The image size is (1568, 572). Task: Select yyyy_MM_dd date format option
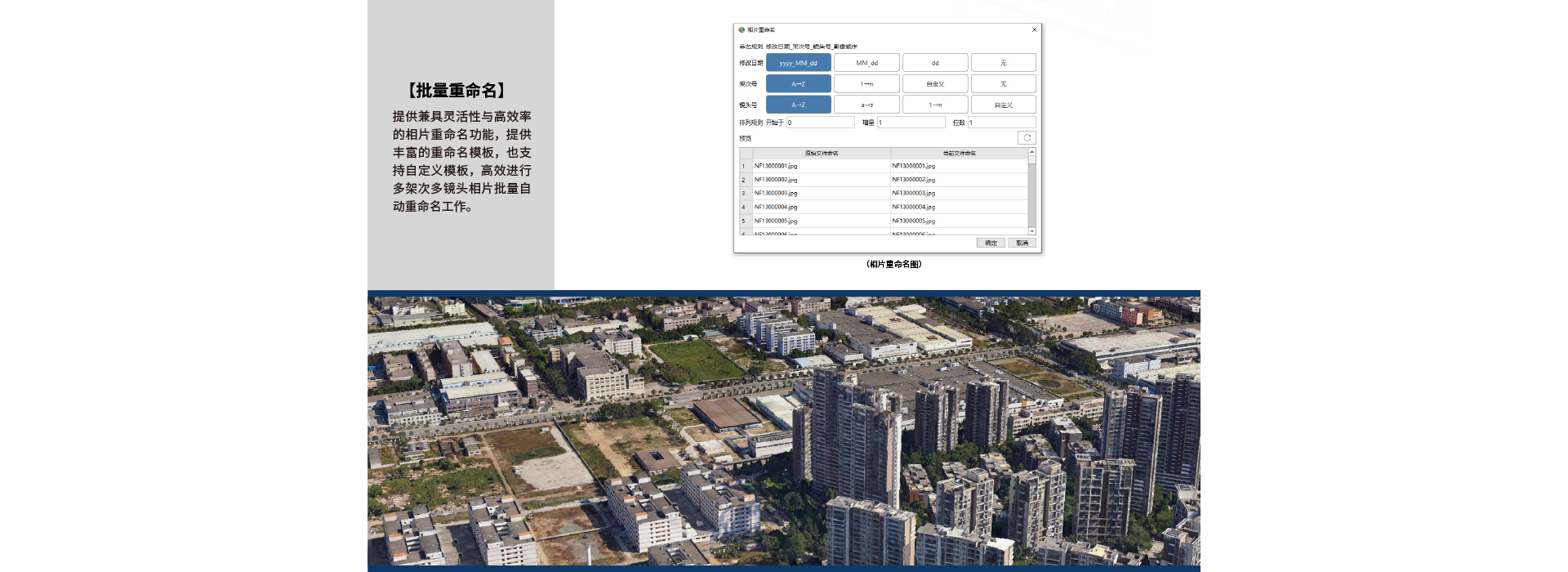[x=798, y=63]
